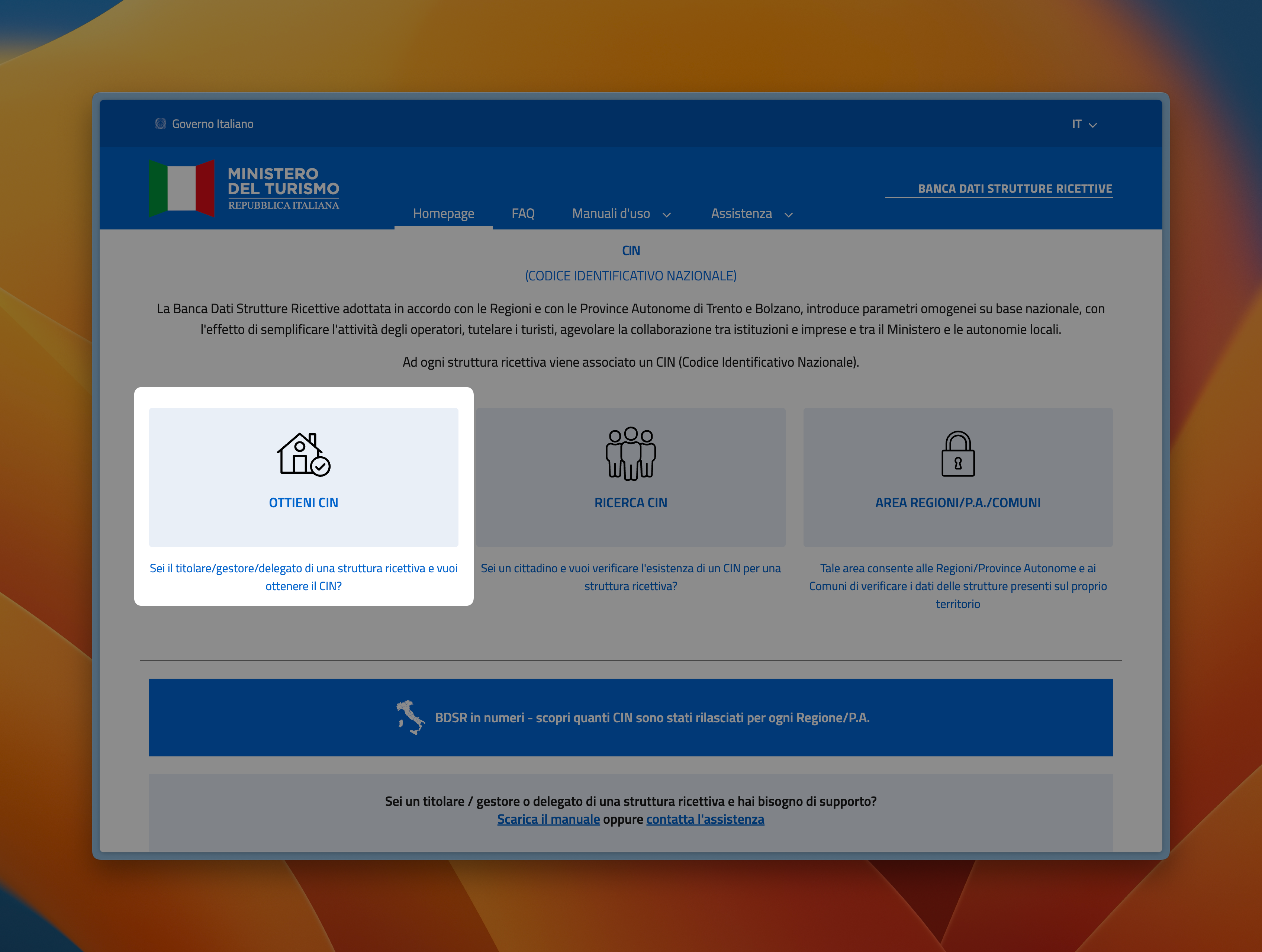This screenshot has width=1262, height=952.
Task: Open Banca Dati Strutture Ricettive link
Action: click(x=1014, y=189)
